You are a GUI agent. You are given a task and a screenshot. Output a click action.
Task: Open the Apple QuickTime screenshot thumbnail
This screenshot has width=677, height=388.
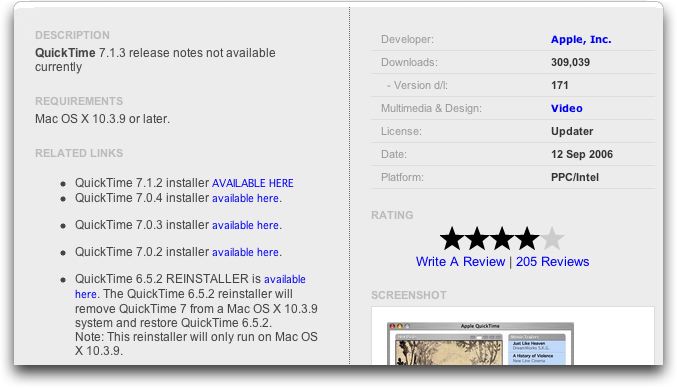[480, 343]
